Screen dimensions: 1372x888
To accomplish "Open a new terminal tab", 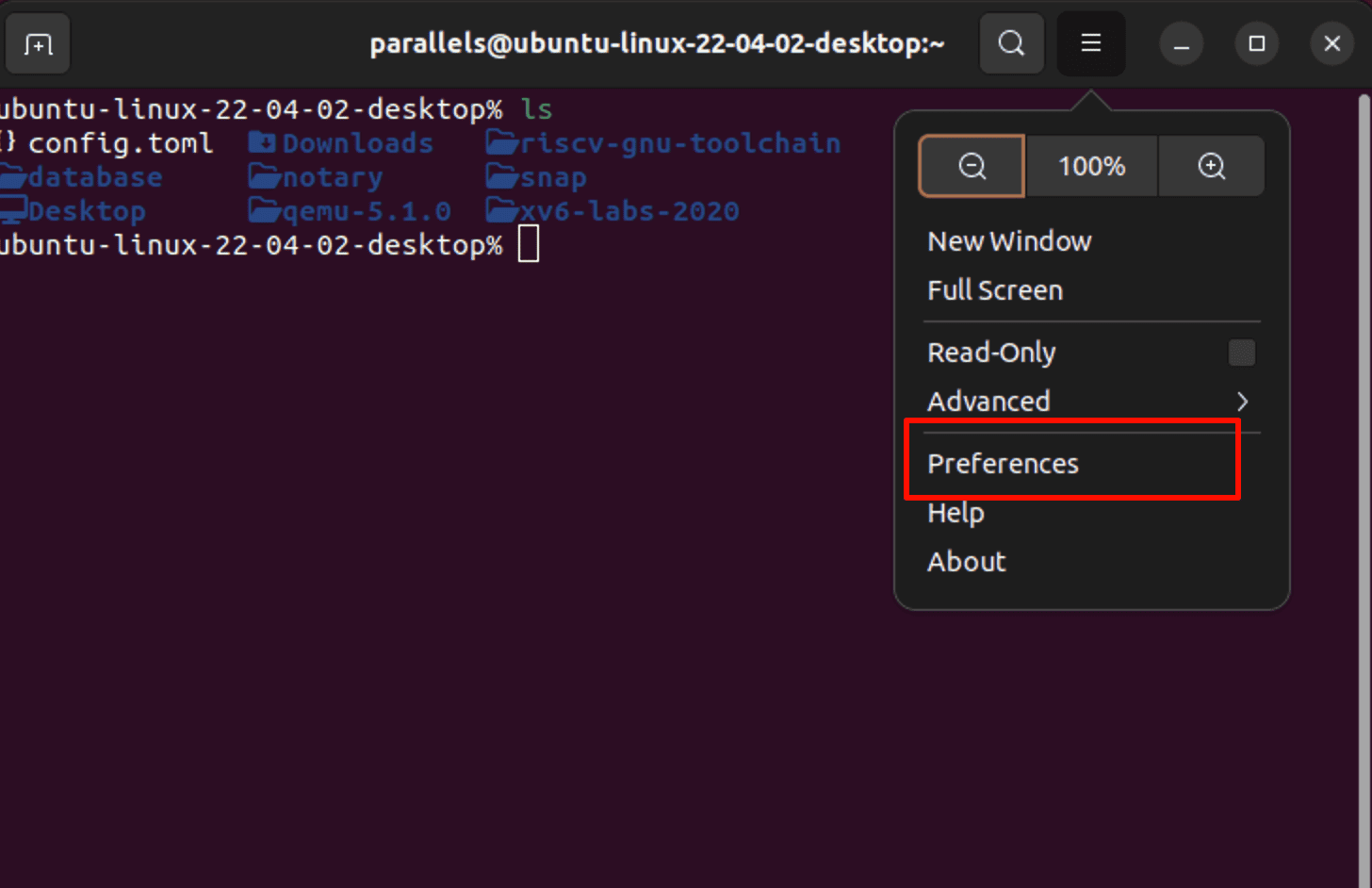I will tap(38, 44).
